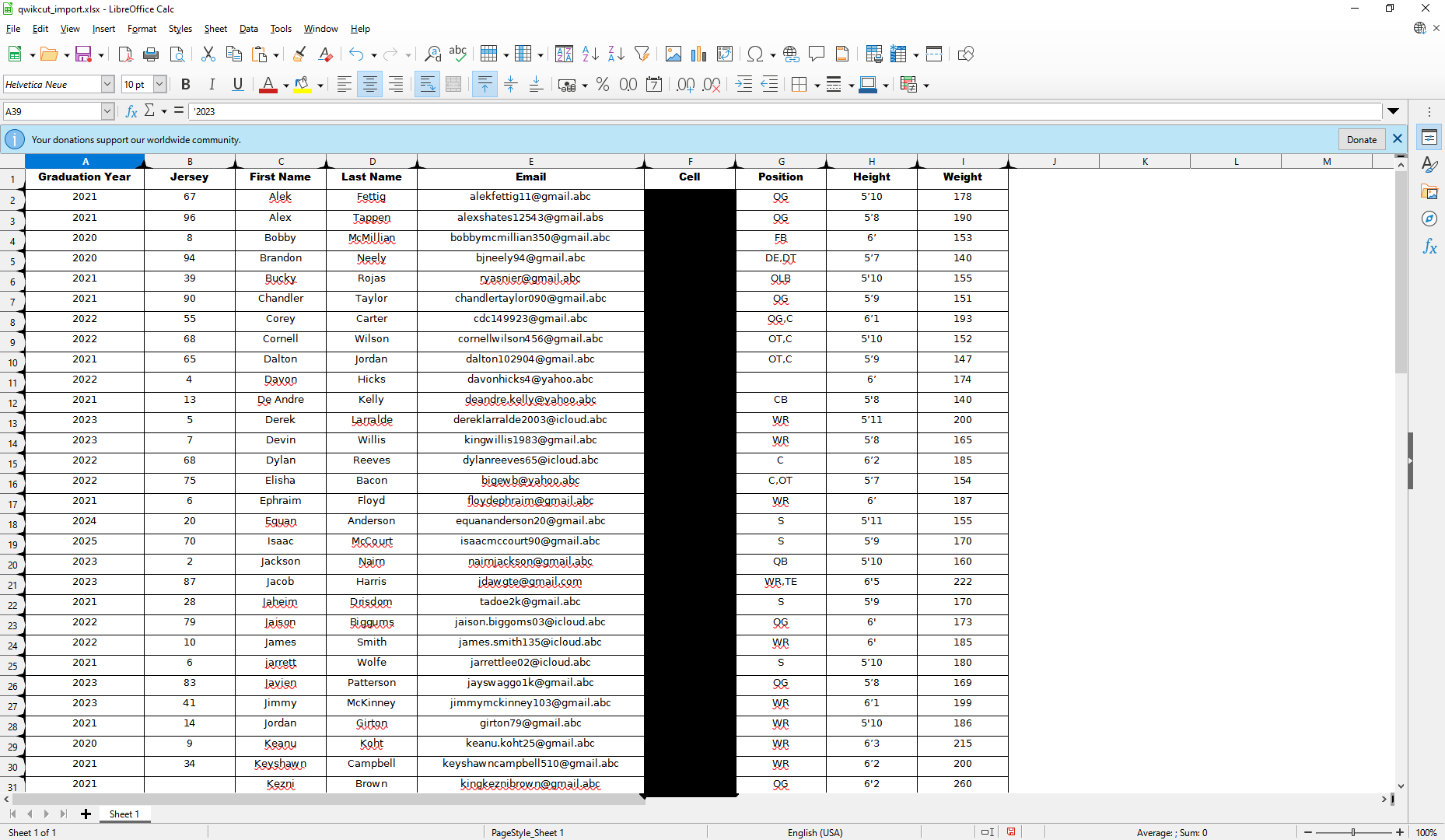Click the Cut scissors icon
1445x840 pixels.
tap(208, 54)
